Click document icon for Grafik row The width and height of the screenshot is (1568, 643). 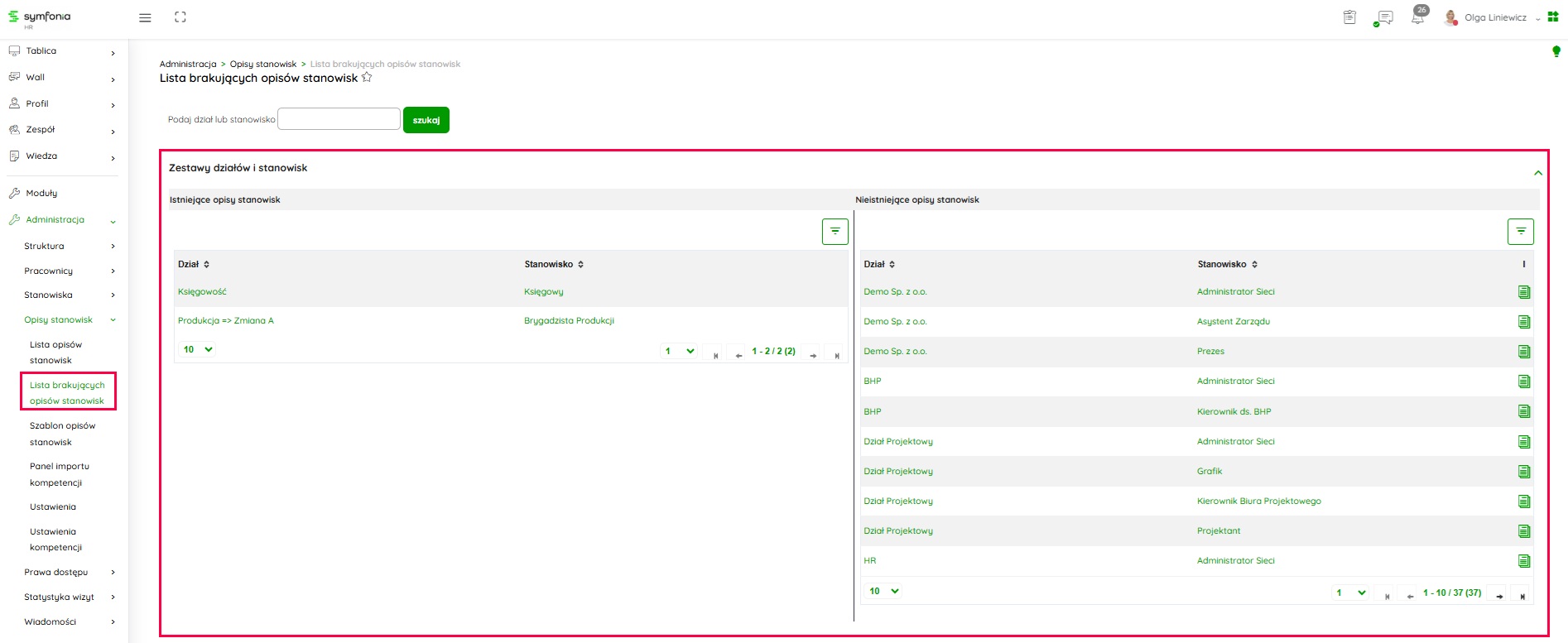pyautogui.click(x=1523, y=472)
